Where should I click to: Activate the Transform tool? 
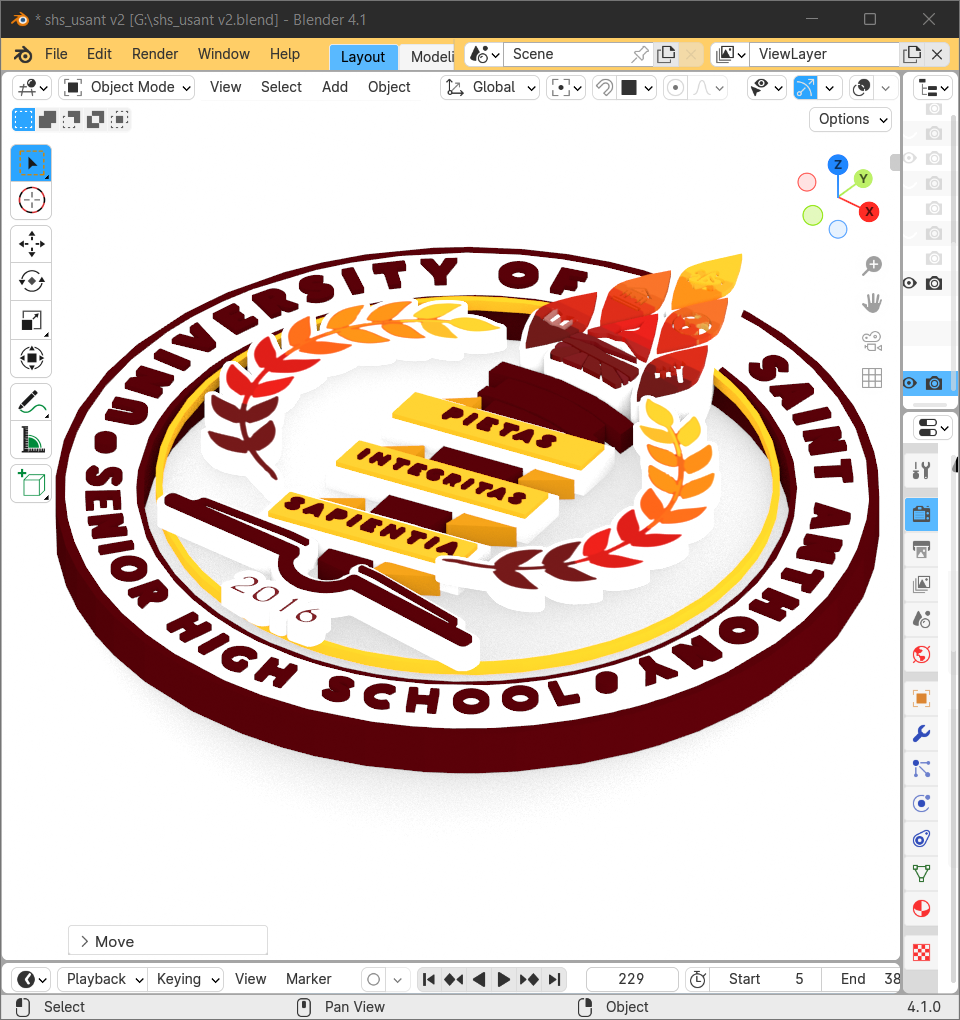click(x=31, y=358)
